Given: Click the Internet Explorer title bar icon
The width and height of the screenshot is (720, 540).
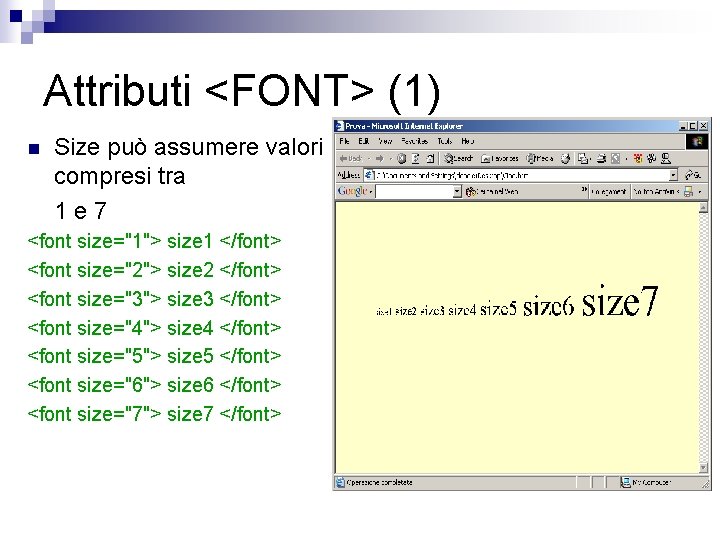Looking at the screenshot, I should coord(339,126).
